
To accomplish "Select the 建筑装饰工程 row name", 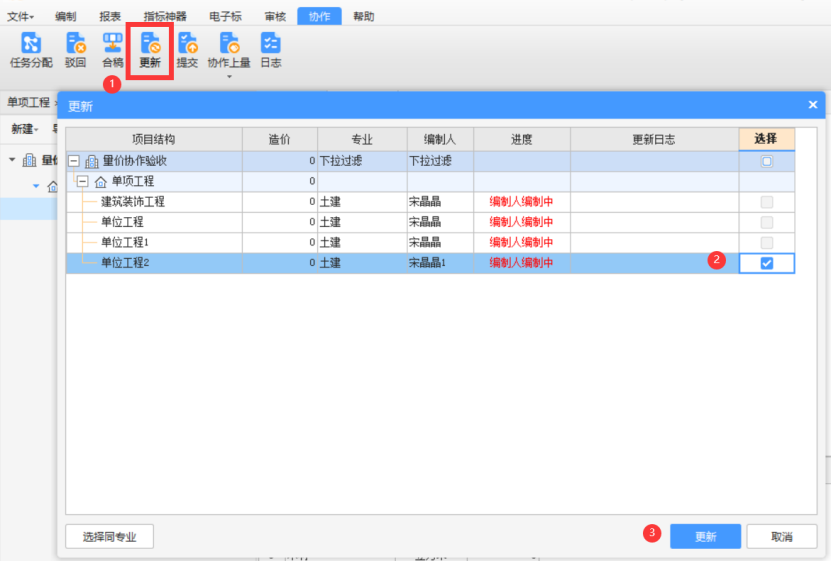I will coord(133,202).
